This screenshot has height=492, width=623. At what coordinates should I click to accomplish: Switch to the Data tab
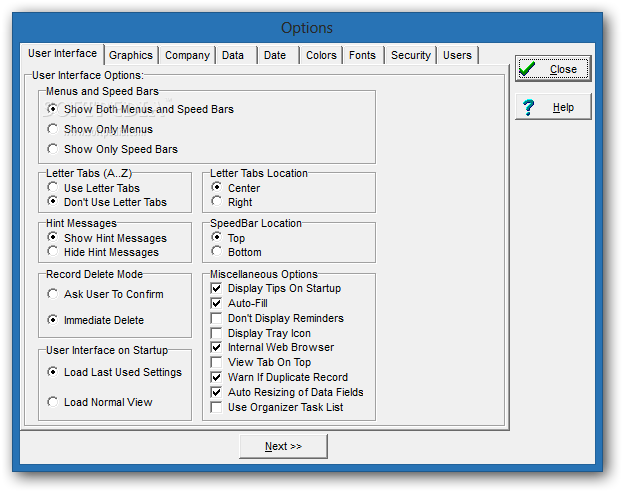pos(236,55)
